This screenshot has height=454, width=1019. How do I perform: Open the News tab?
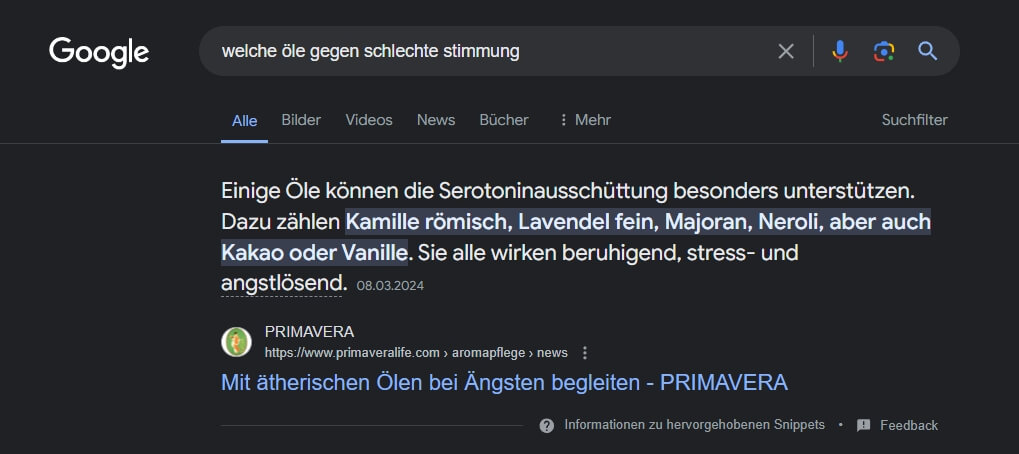coord(436,120)
